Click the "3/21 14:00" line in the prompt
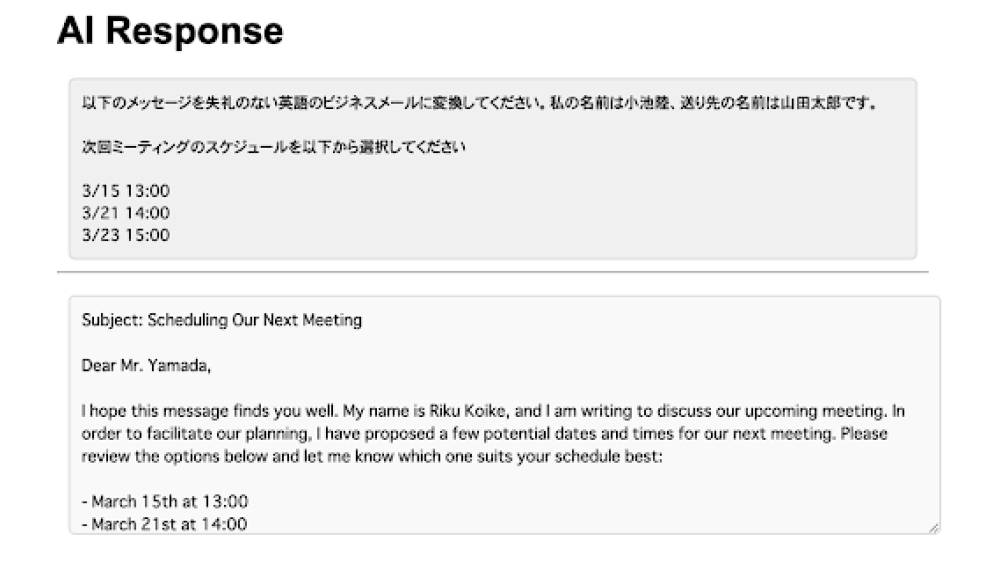The height and width of the screenshot is (563, 1000). tap(126, 213)
